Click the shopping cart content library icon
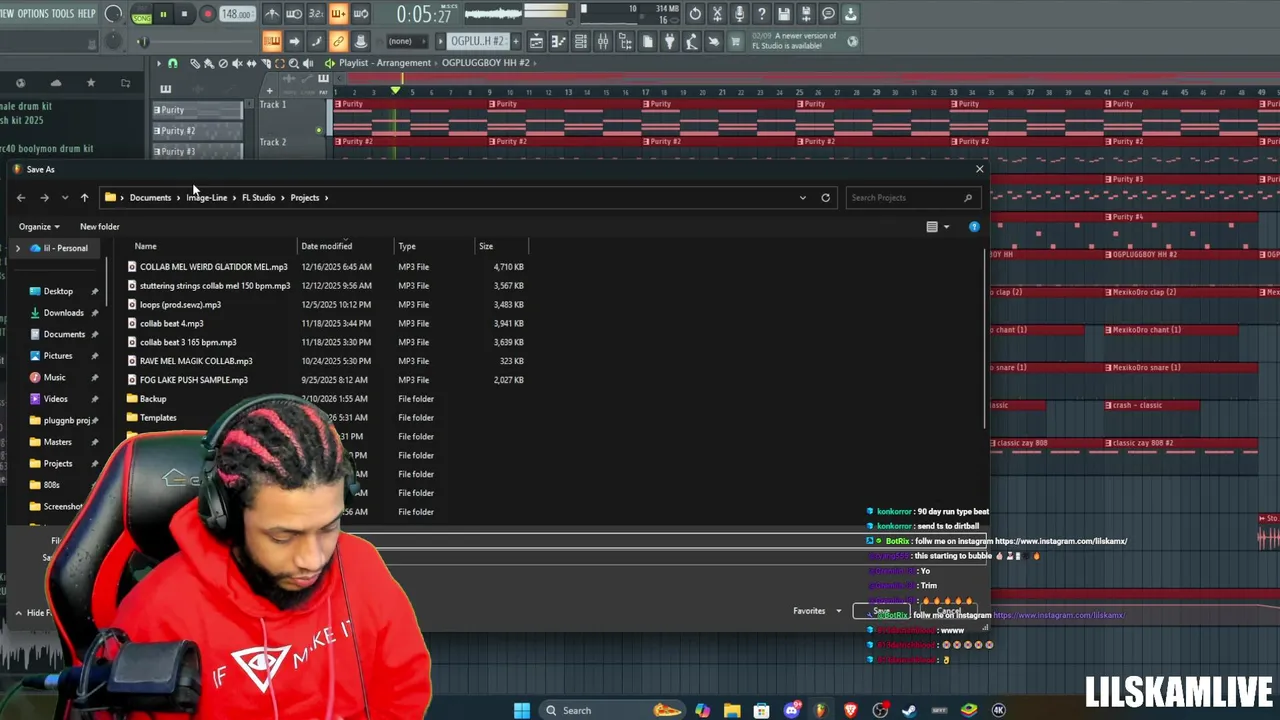 [735, 41]
